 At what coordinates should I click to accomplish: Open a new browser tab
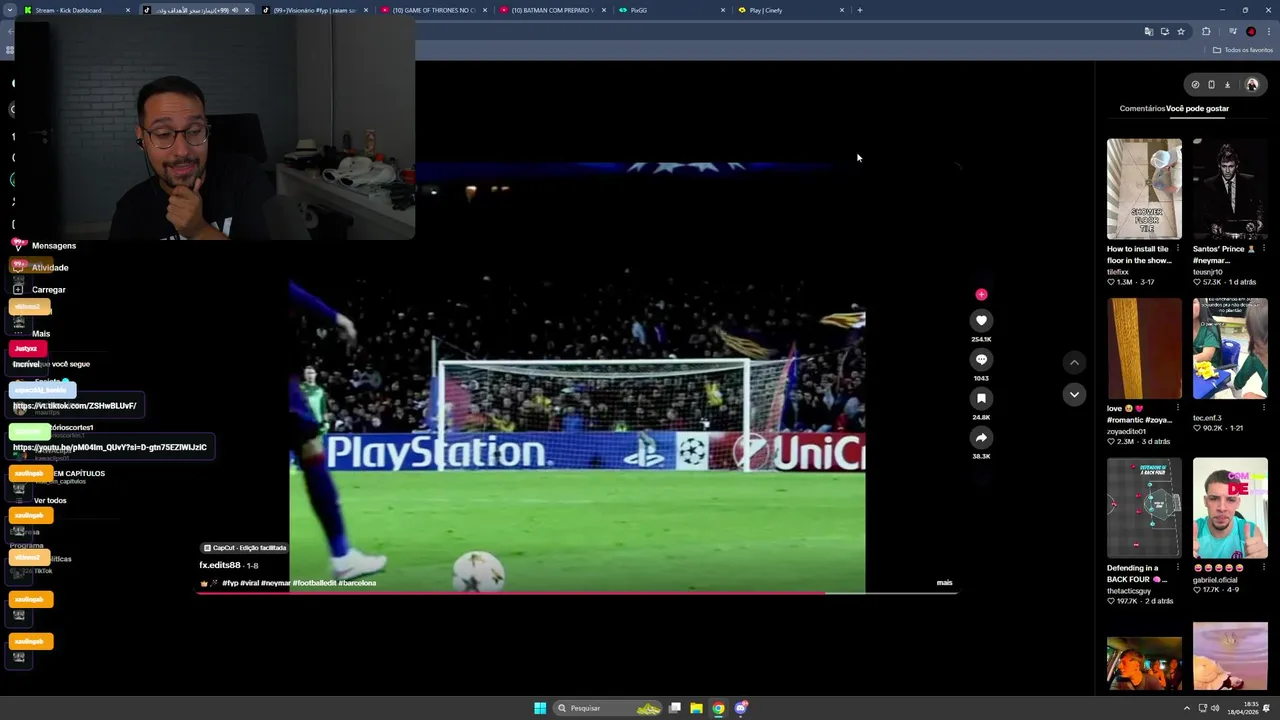point(860,10)
